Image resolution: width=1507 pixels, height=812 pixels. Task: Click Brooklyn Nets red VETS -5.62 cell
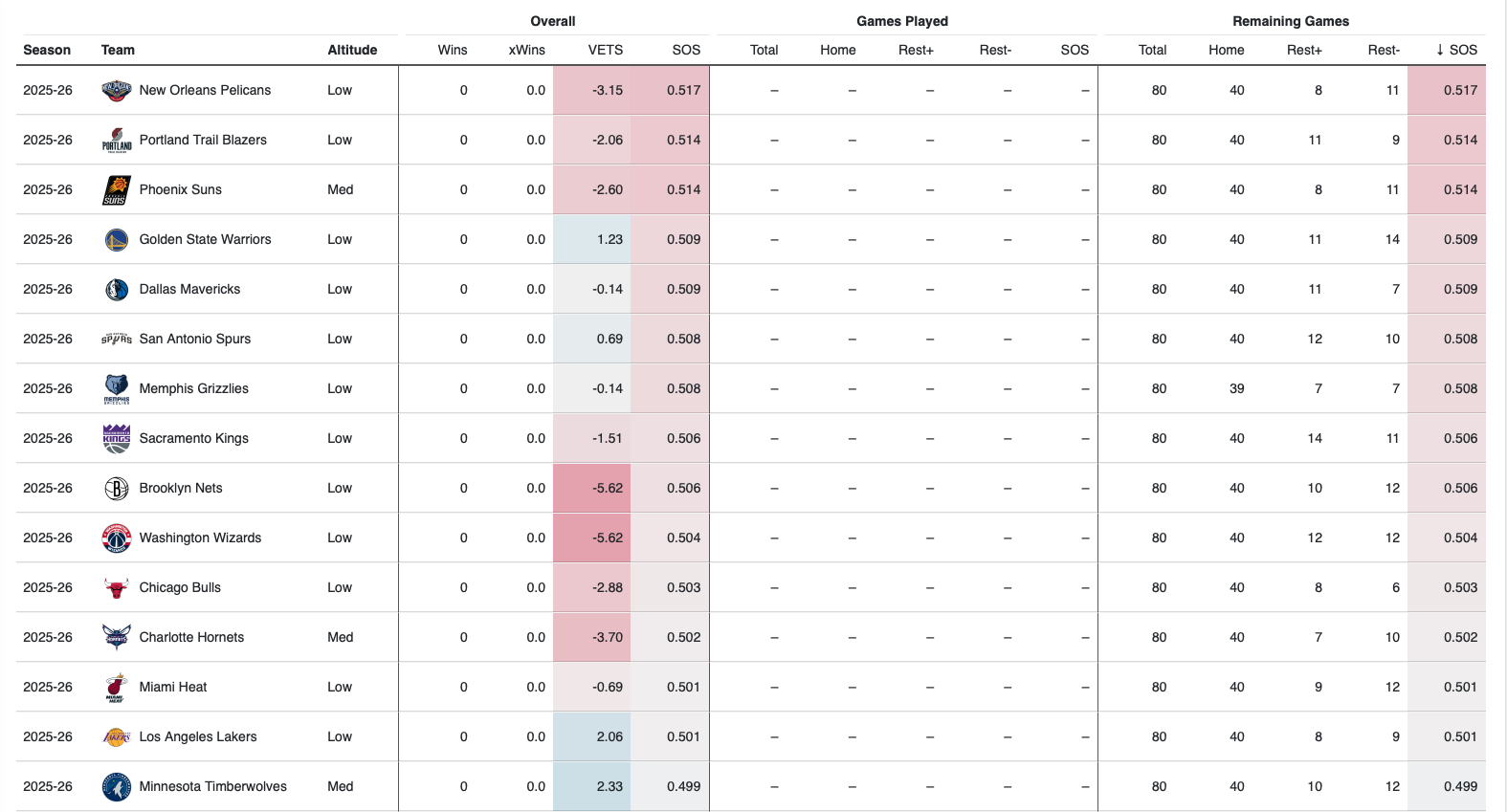point(592,489)
